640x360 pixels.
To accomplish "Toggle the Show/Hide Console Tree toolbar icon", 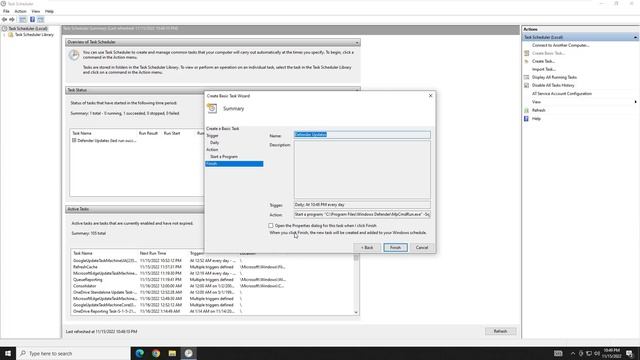I will pos(22,20).
